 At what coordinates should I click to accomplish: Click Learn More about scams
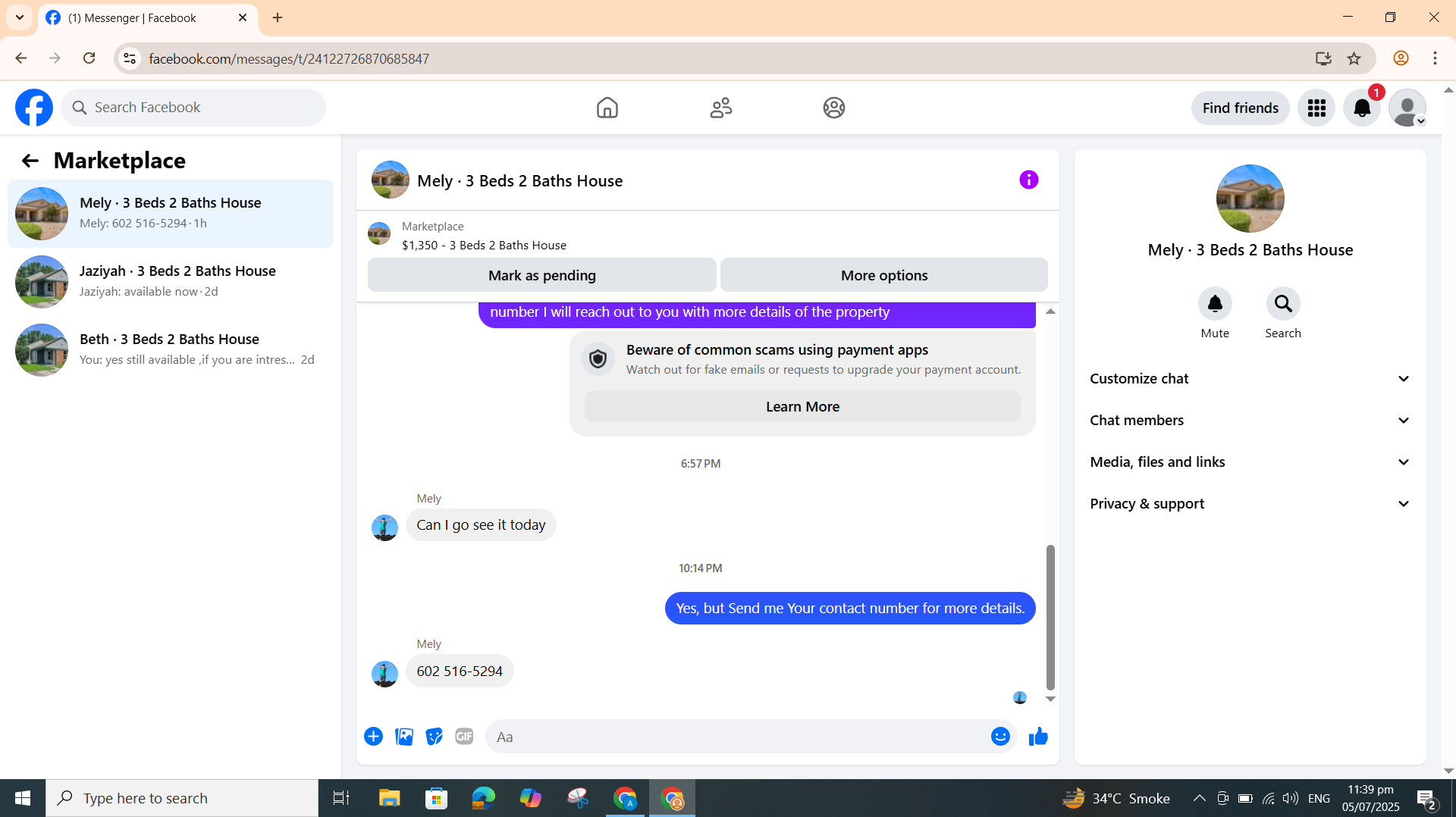(x=802, y=406)
